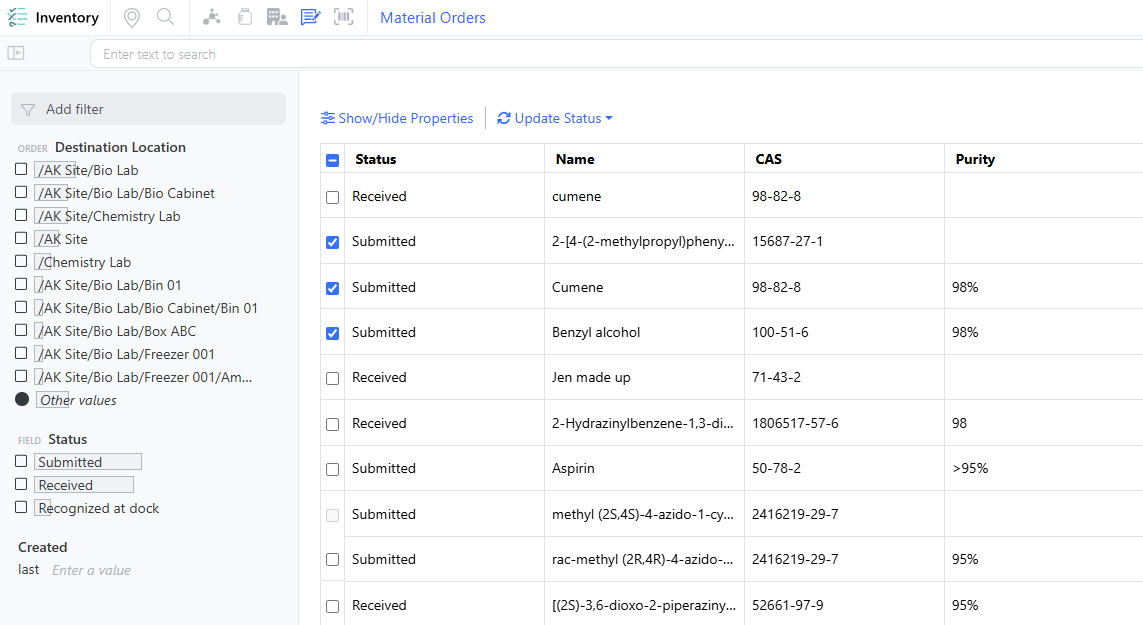Toggle the select-all header checkbox
Screen dimensions: 1143x625
pyautogui.click(x=332, y=160)
